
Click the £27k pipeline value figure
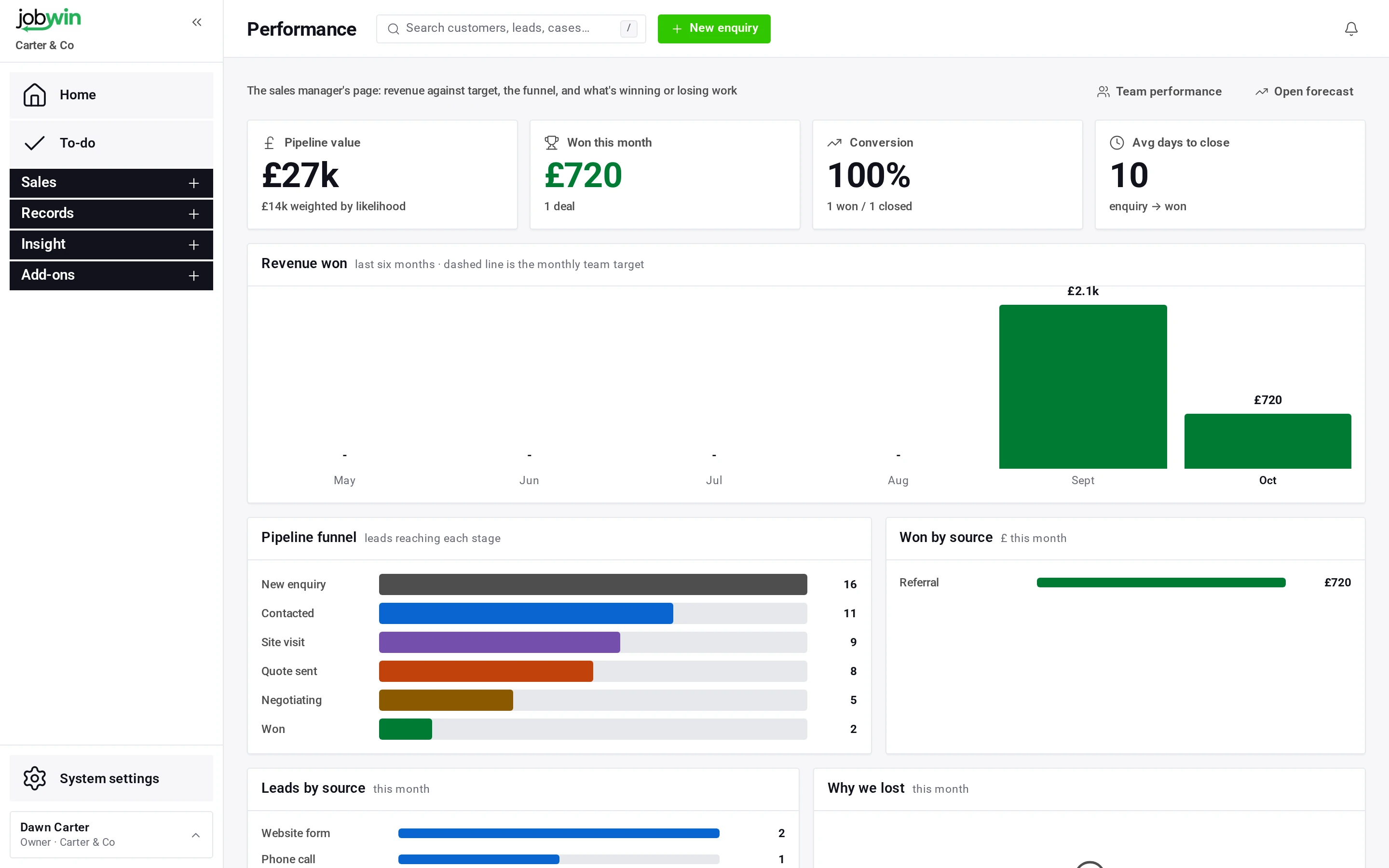[x=300, y=175]
